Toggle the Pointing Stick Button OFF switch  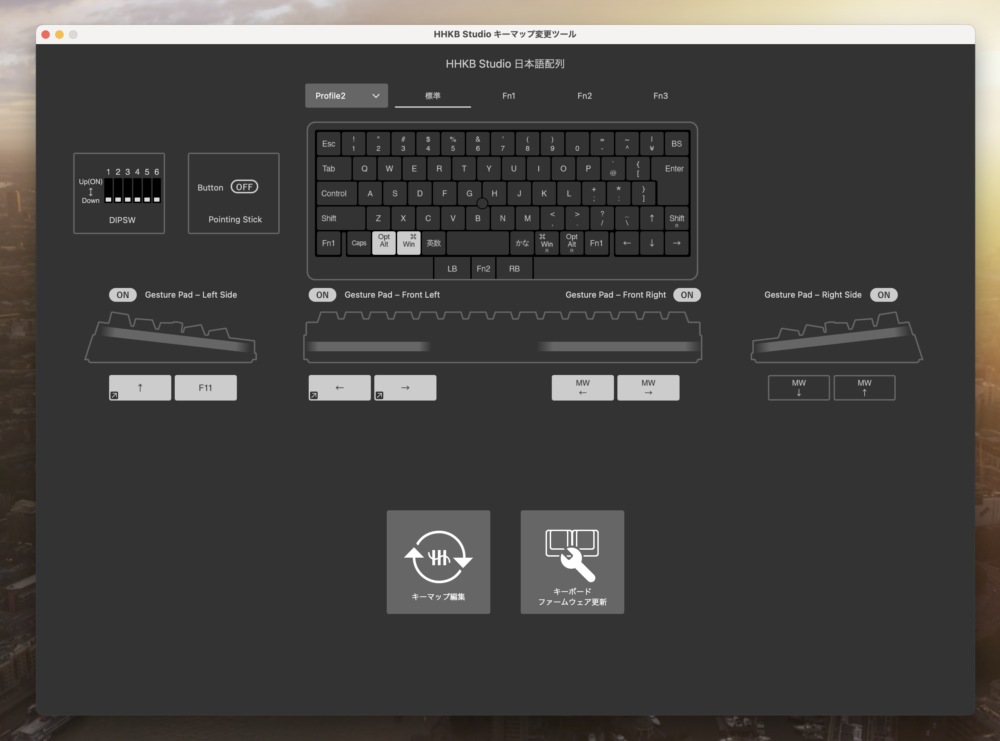[244, 187]
